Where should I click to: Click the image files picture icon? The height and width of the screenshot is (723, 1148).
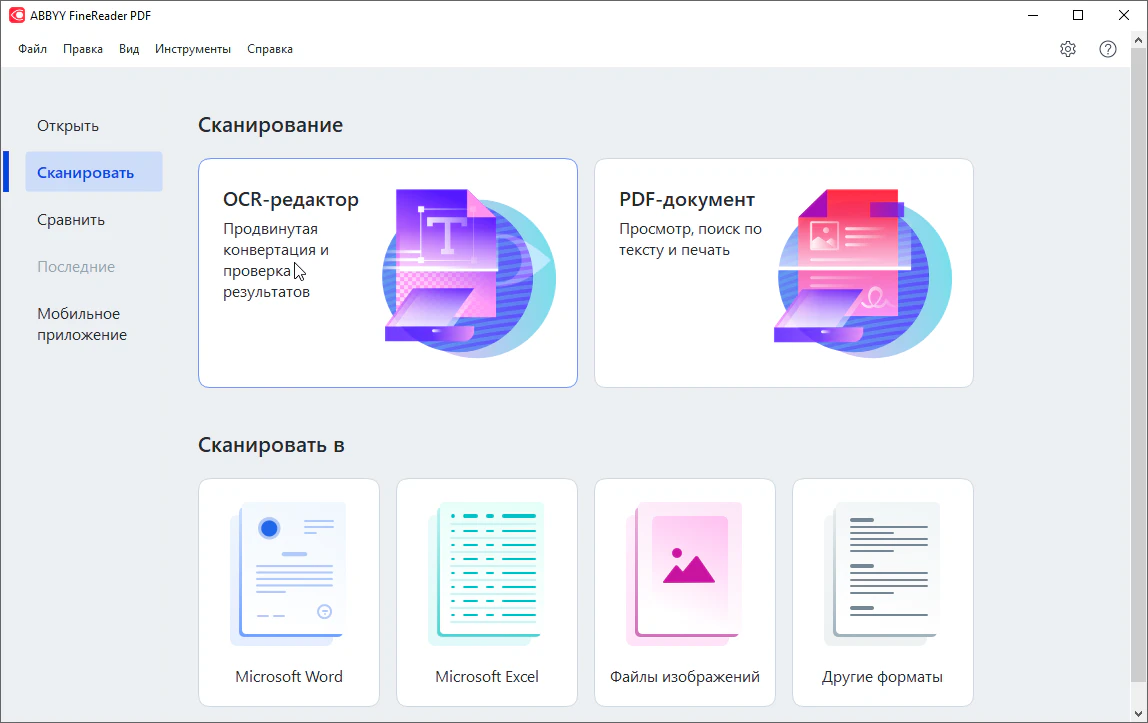pos(685,573)
